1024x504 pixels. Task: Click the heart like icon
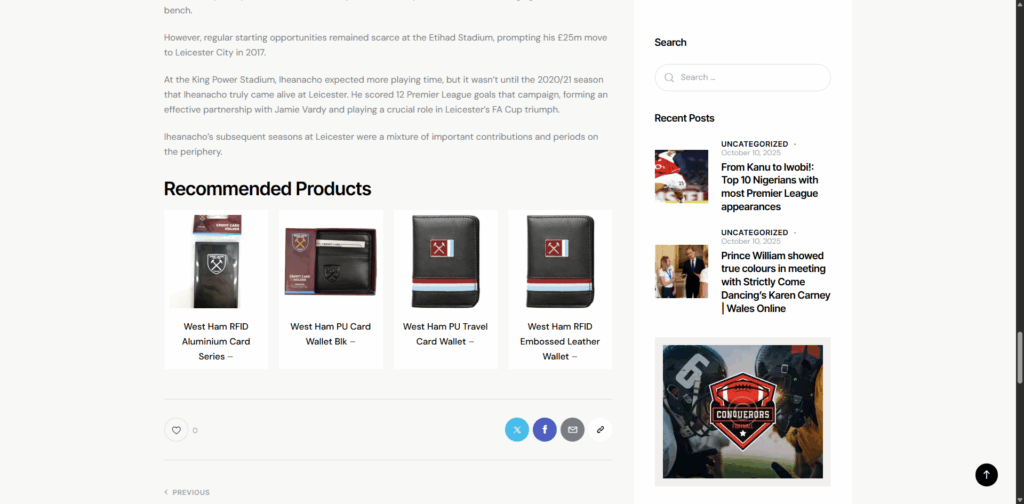(x=176, y=430)
